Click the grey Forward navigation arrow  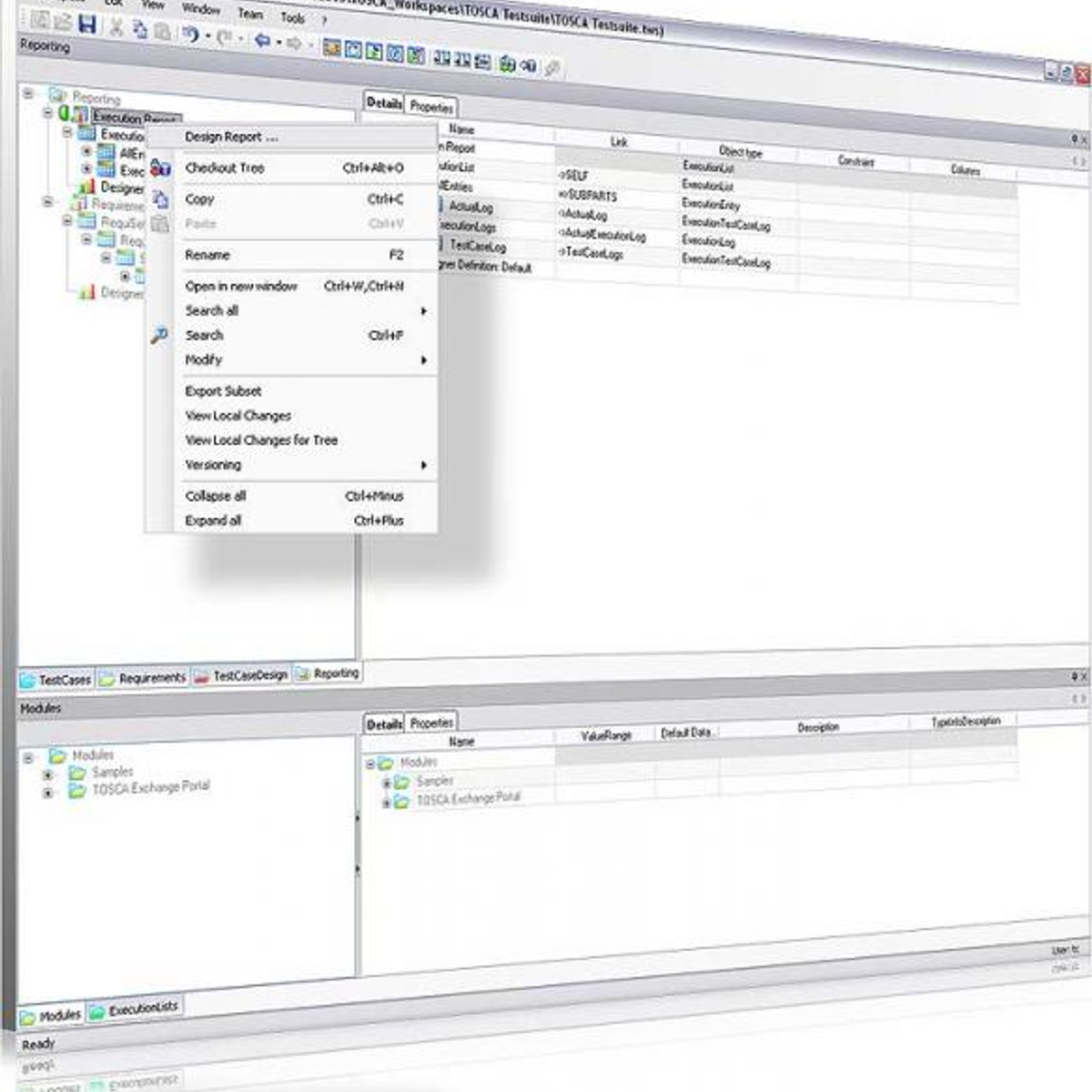tap(293, 43)
